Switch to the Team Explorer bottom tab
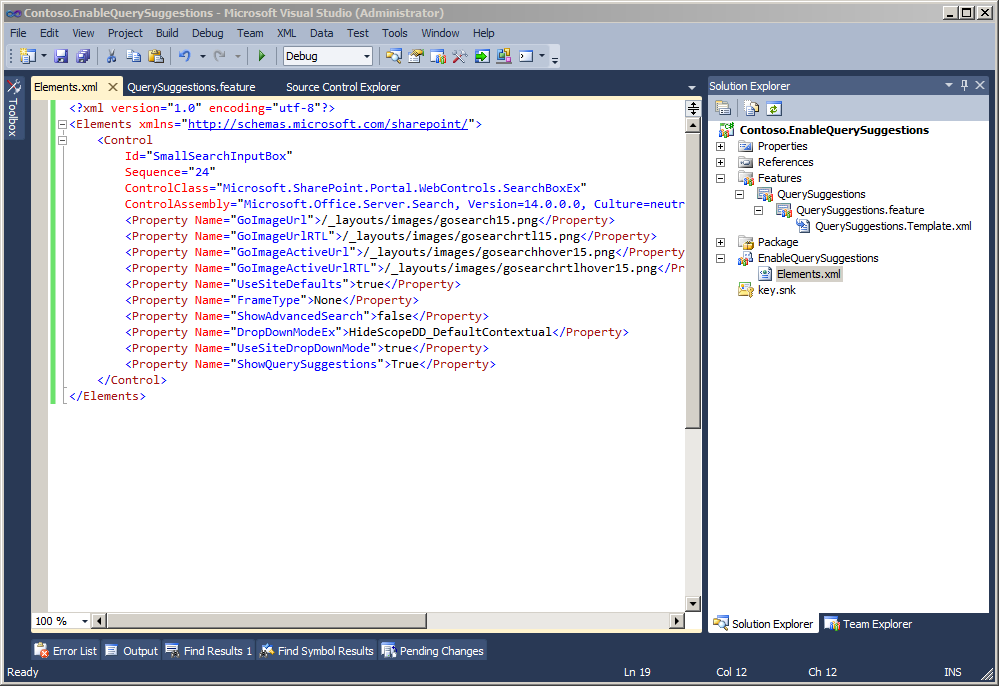This screenshot has width=999, height=686. [869, 624]
